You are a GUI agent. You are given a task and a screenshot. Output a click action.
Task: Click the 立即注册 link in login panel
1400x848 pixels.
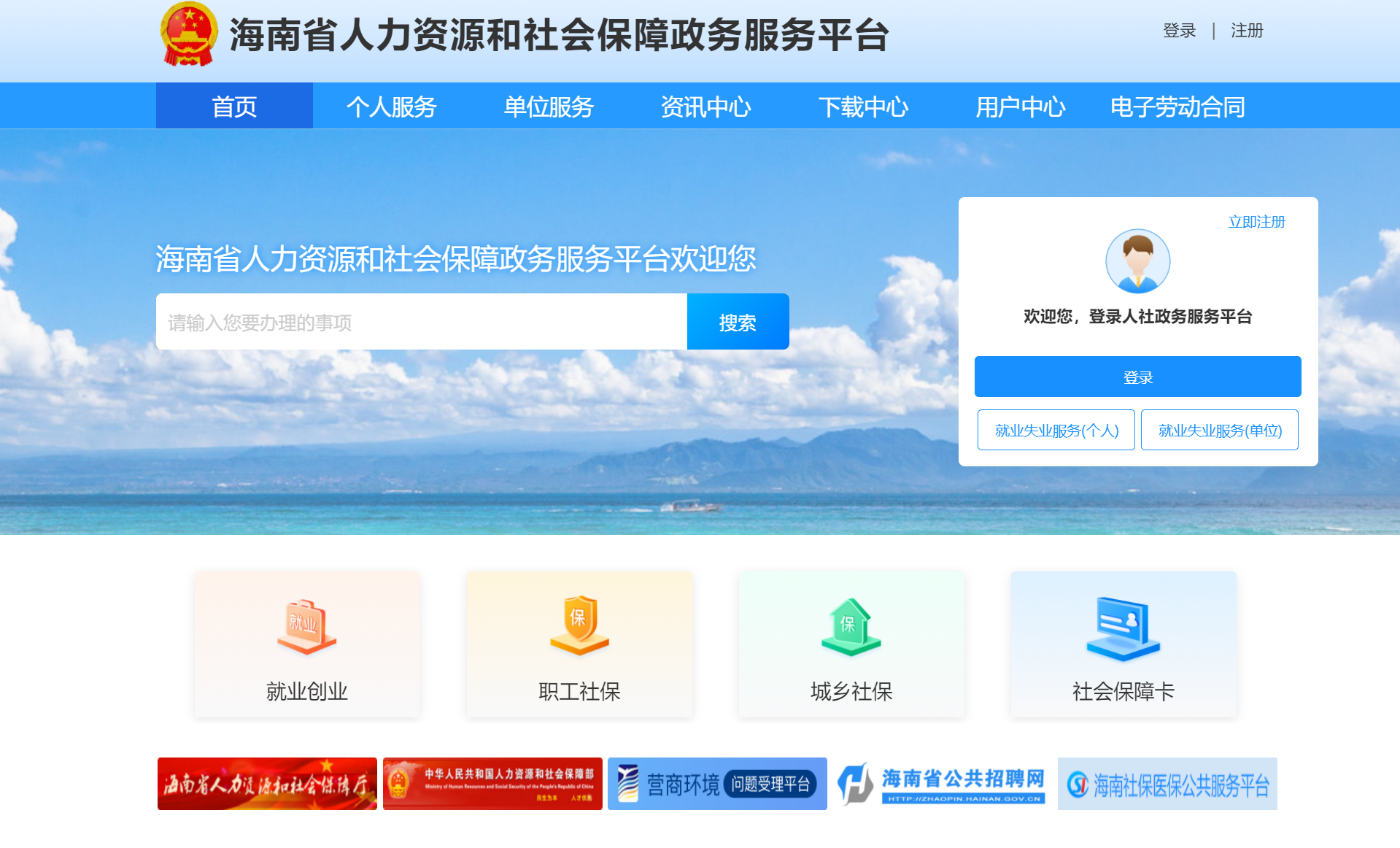click(x=1256, y=222)
